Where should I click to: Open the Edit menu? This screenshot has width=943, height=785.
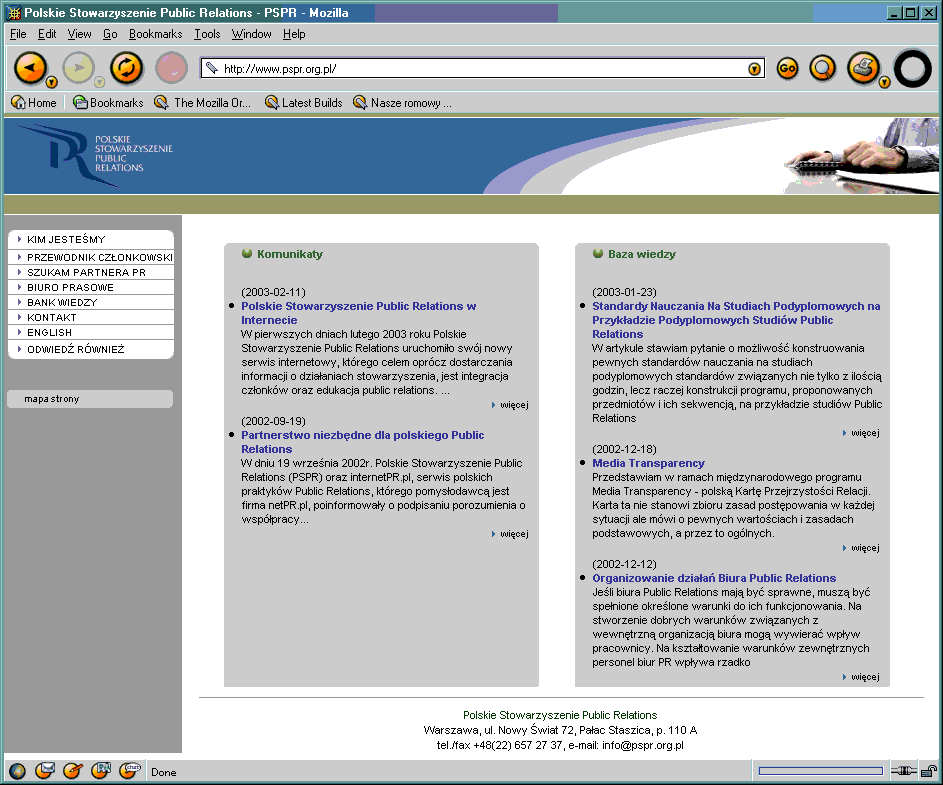pyautogui.click(x=47, y=34)
